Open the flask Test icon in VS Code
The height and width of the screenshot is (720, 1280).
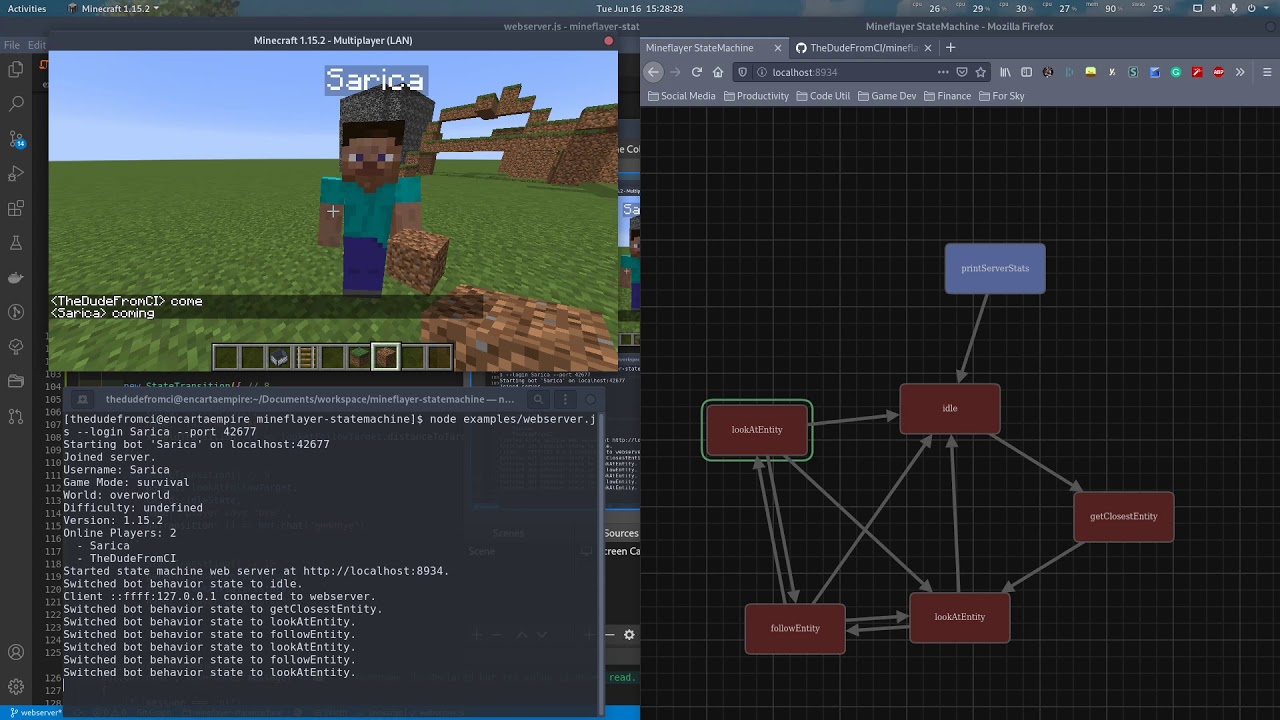[16, 243]
